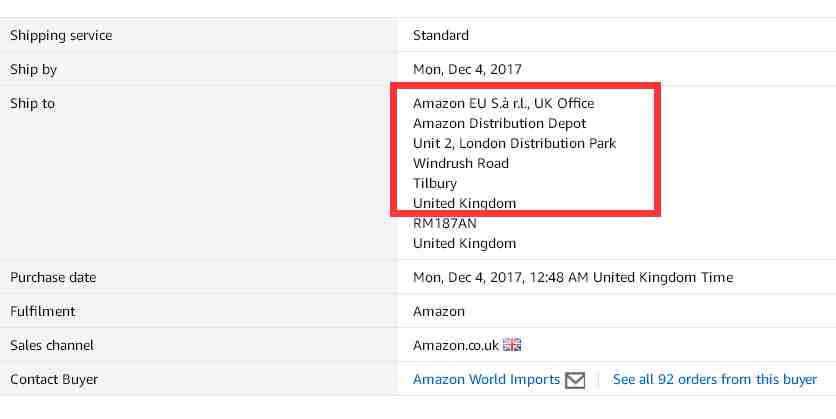Click the envelope icon beside Amazon World Imports
This screenshot has width=836, height=419.
pyautogui.click(x=575, y=380)
